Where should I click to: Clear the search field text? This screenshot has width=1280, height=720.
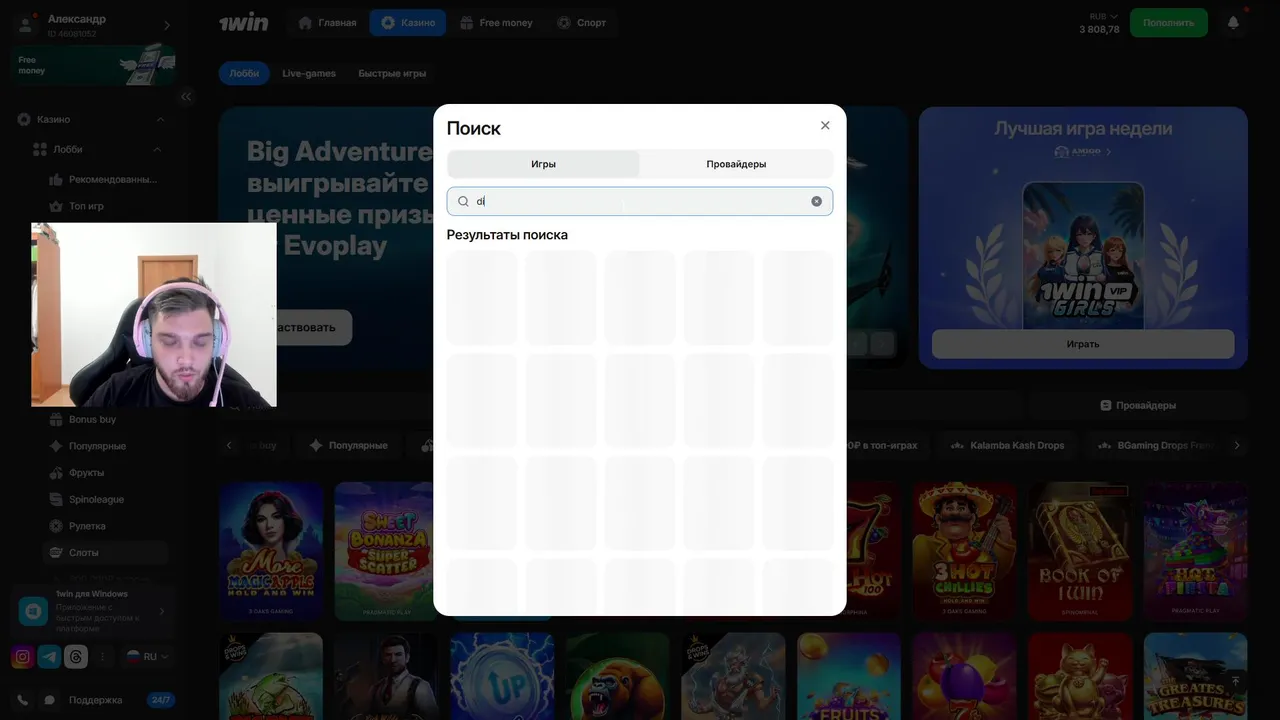point(816,201)
